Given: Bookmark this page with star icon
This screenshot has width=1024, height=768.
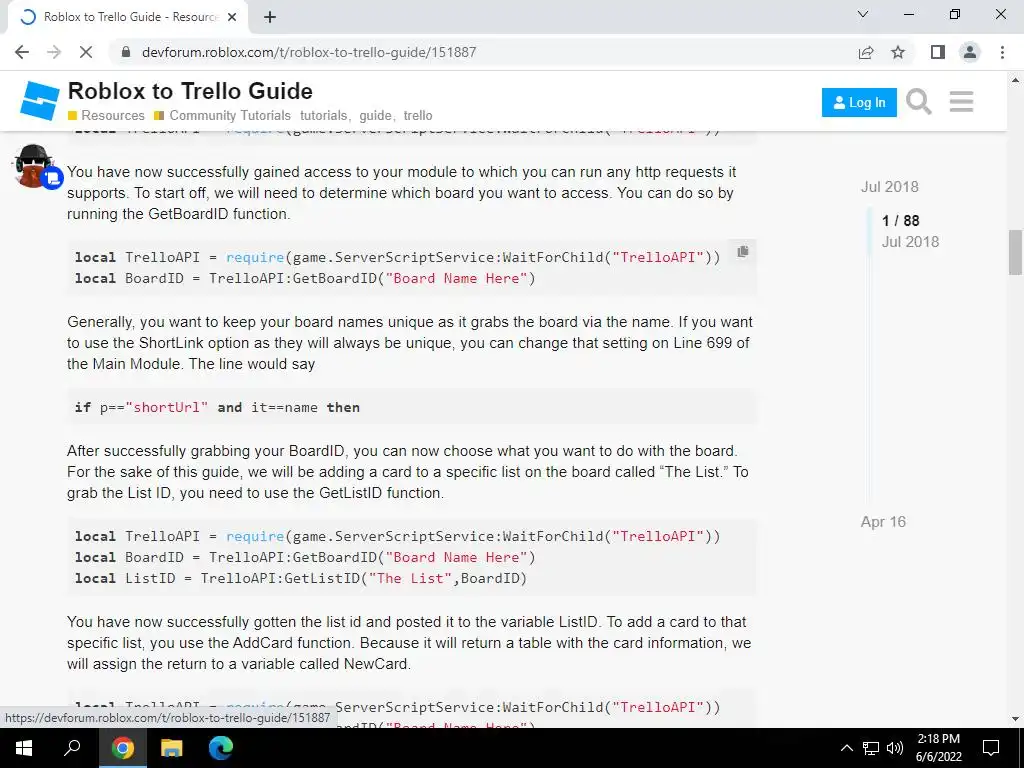Looking at the screenshot, I should click(898, 52).
